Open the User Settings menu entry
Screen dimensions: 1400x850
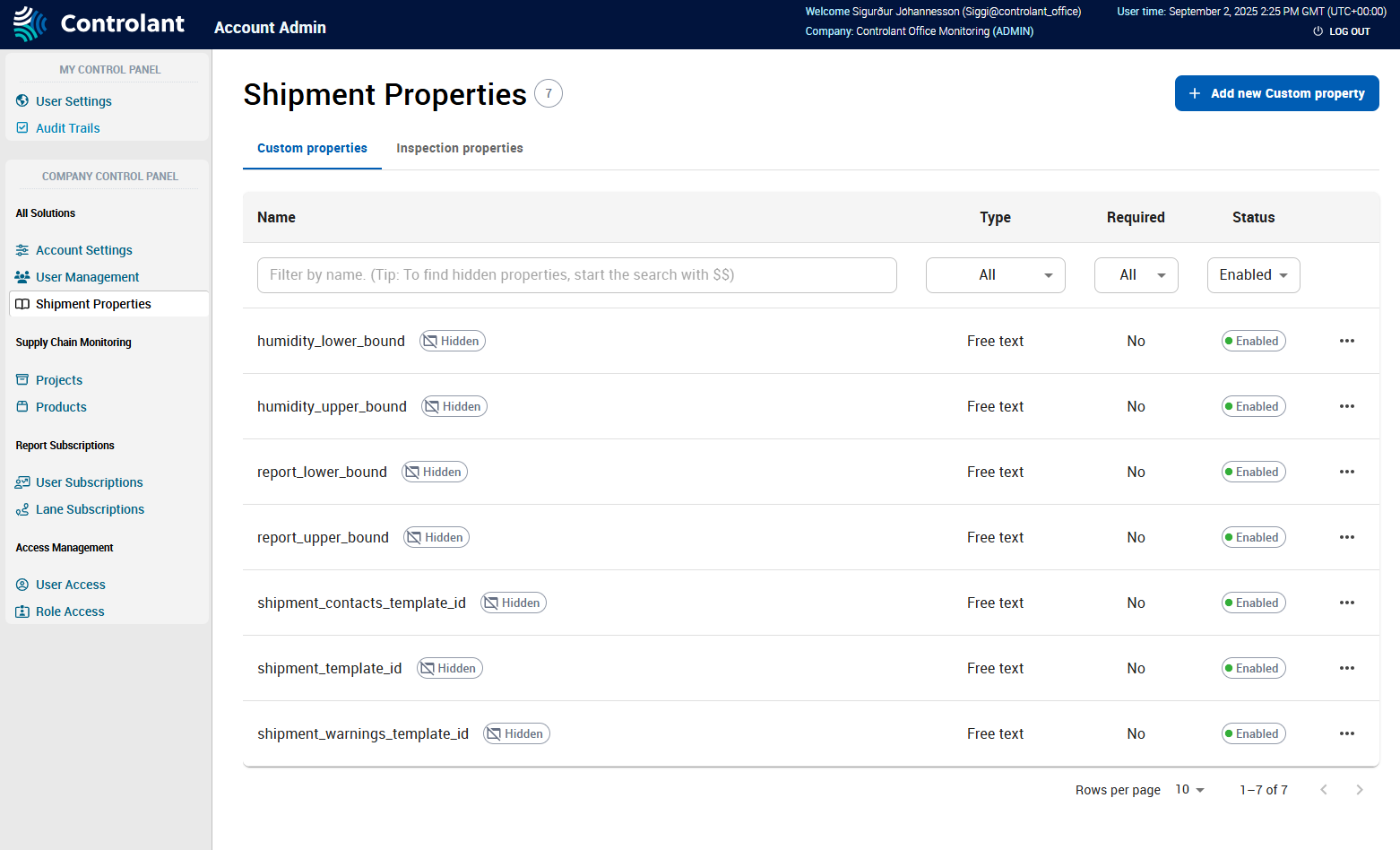click(x=73, y=100)
